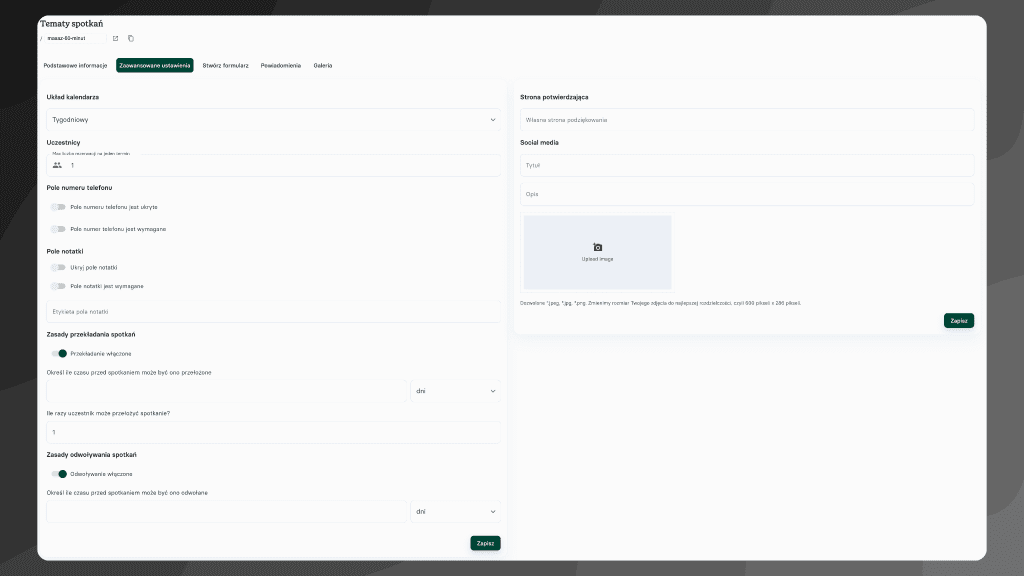The height and width of the screenshot is (576, 1024).
Task: Click the camera icon in upload area
Action: (597, 247)
